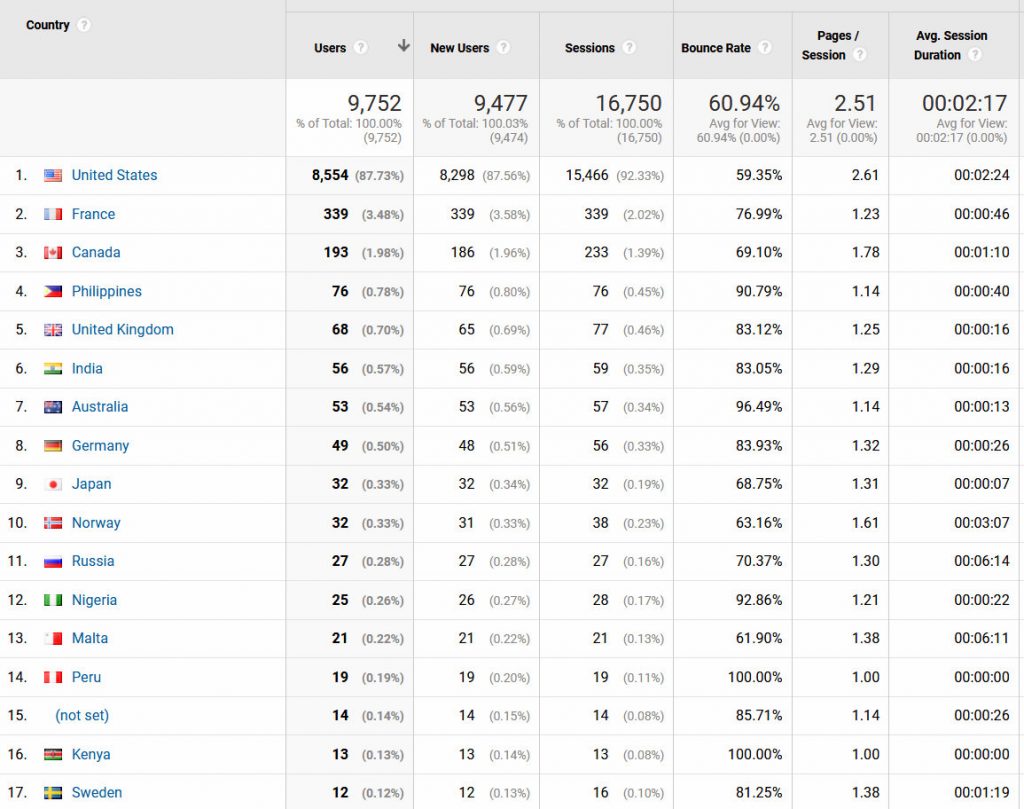The width and height of the screenshot is (1024, 809).
Task: Click the help icon next to Country
Action: tap(84, 25)
